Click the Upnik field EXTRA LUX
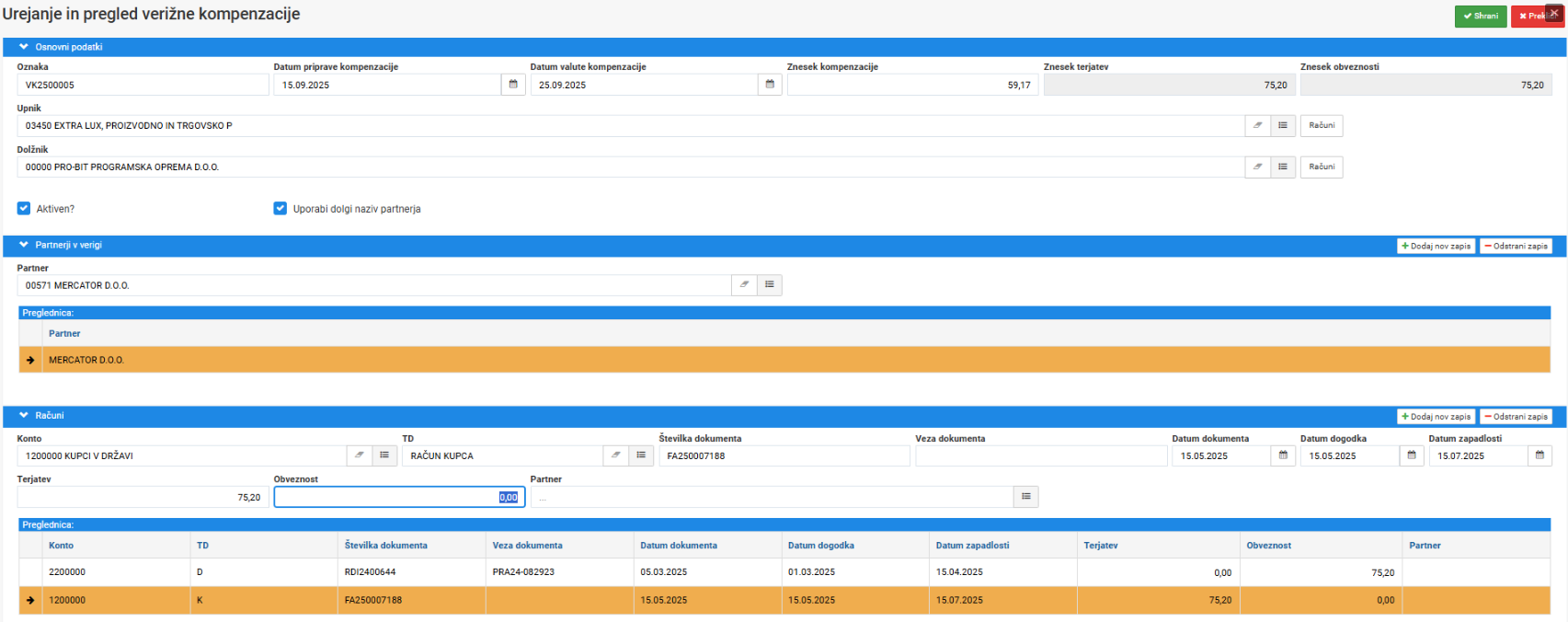This screenshot has width=1568, height=622. [631, 125]
